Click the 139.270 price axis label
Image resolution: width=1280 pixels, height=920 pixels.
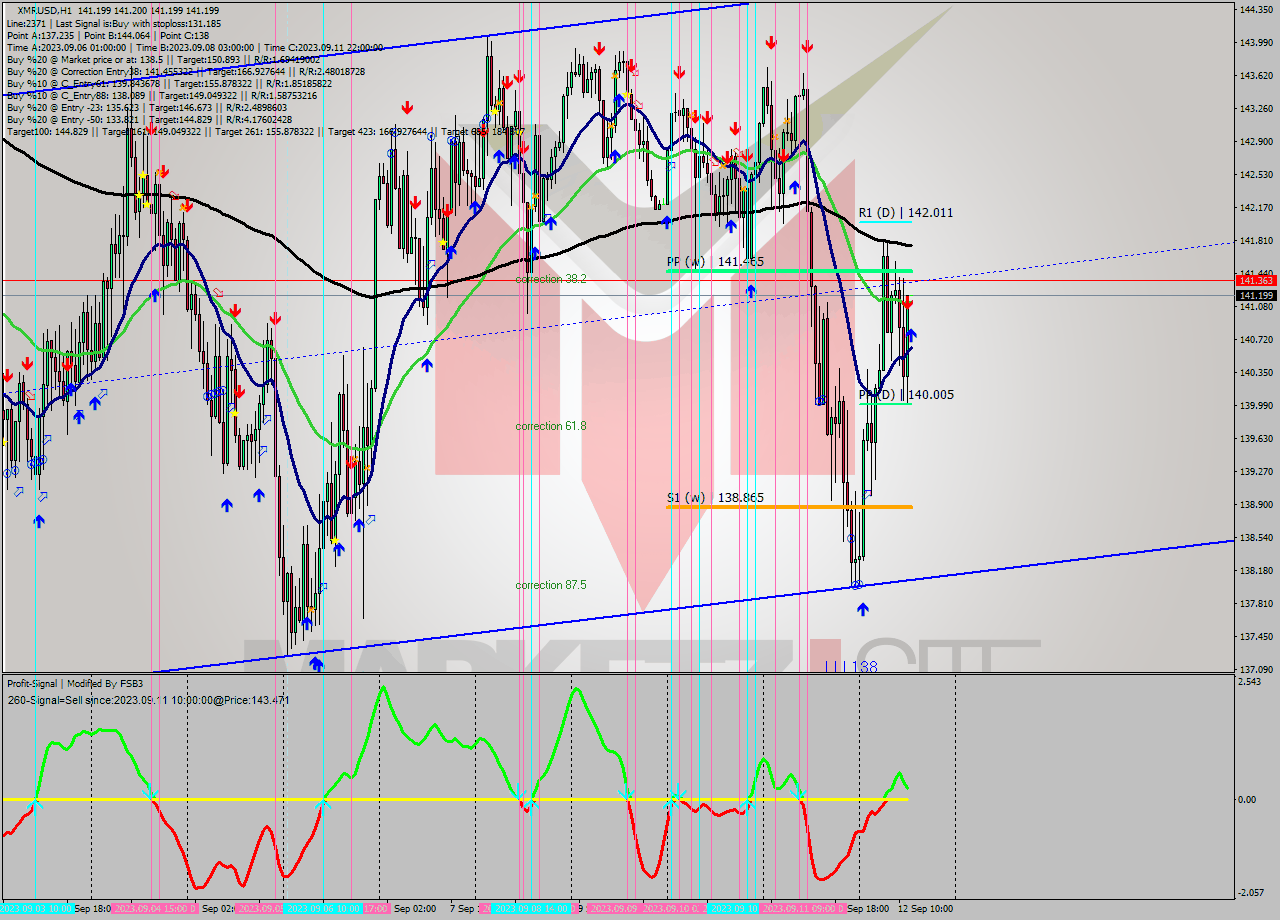click(x=1255, y=472)
